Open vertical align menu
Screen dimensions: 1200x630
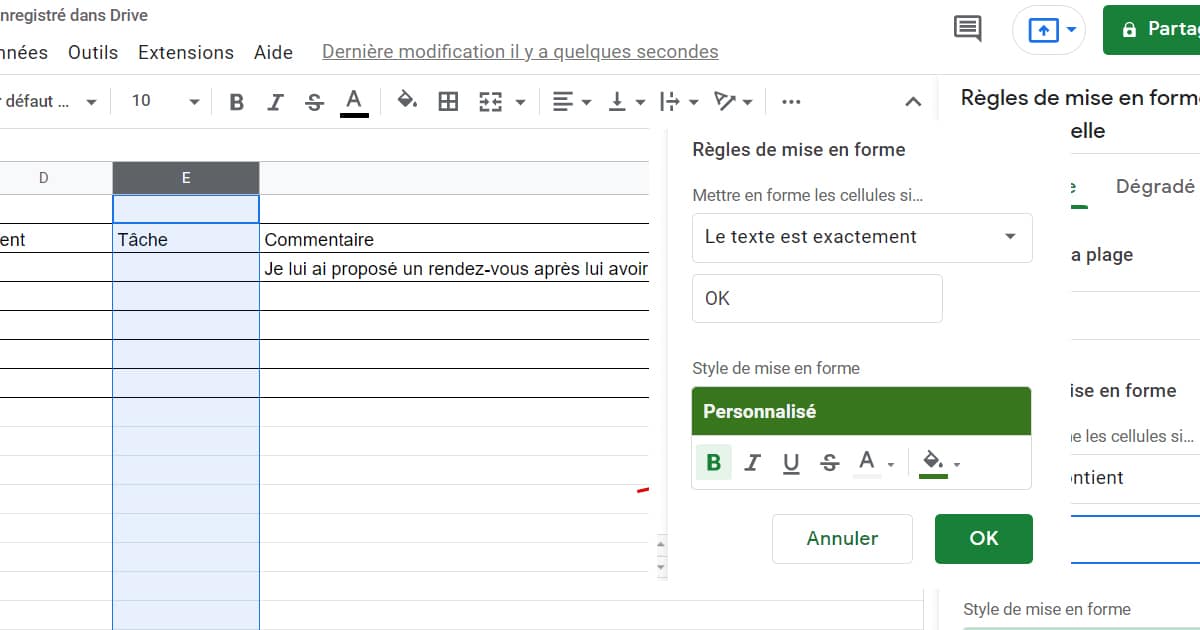pos(627,102)
